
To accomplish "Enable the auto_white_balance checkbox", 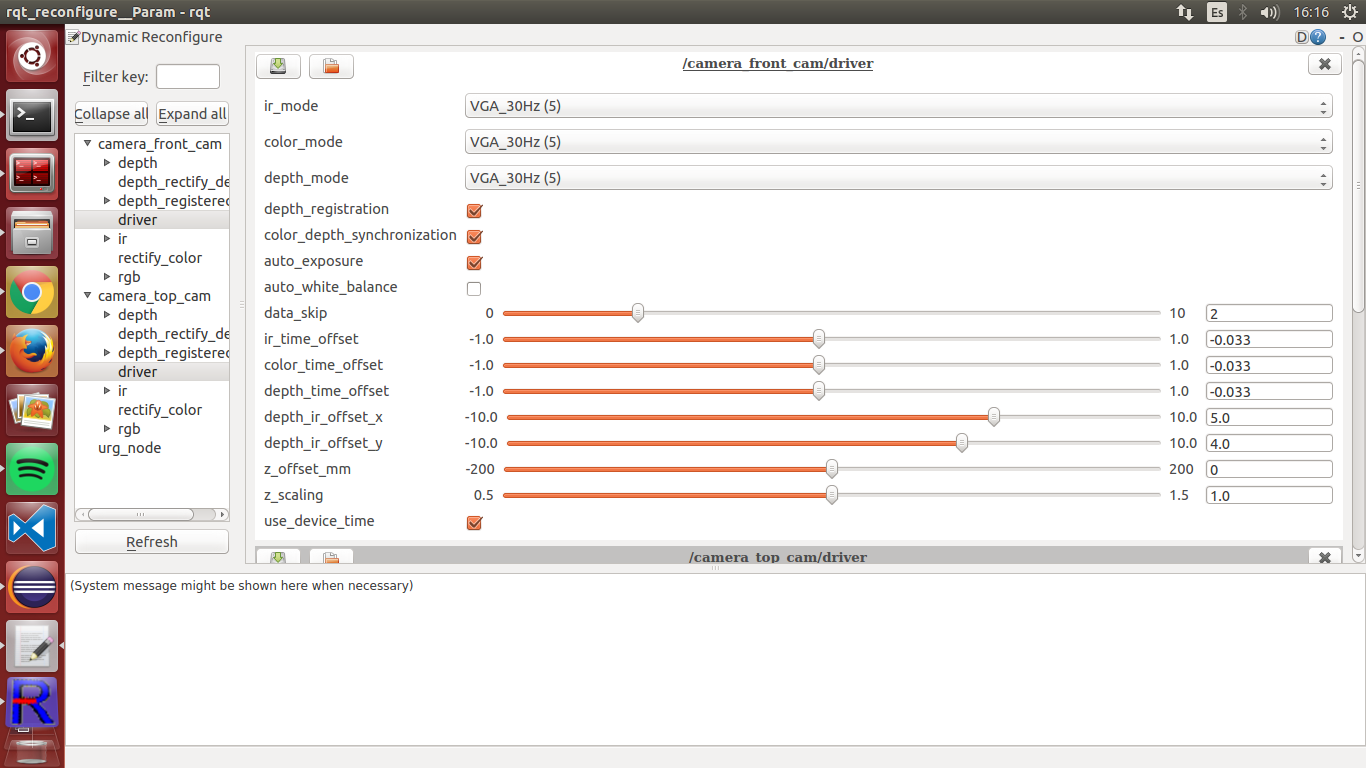I will (475, 289).
